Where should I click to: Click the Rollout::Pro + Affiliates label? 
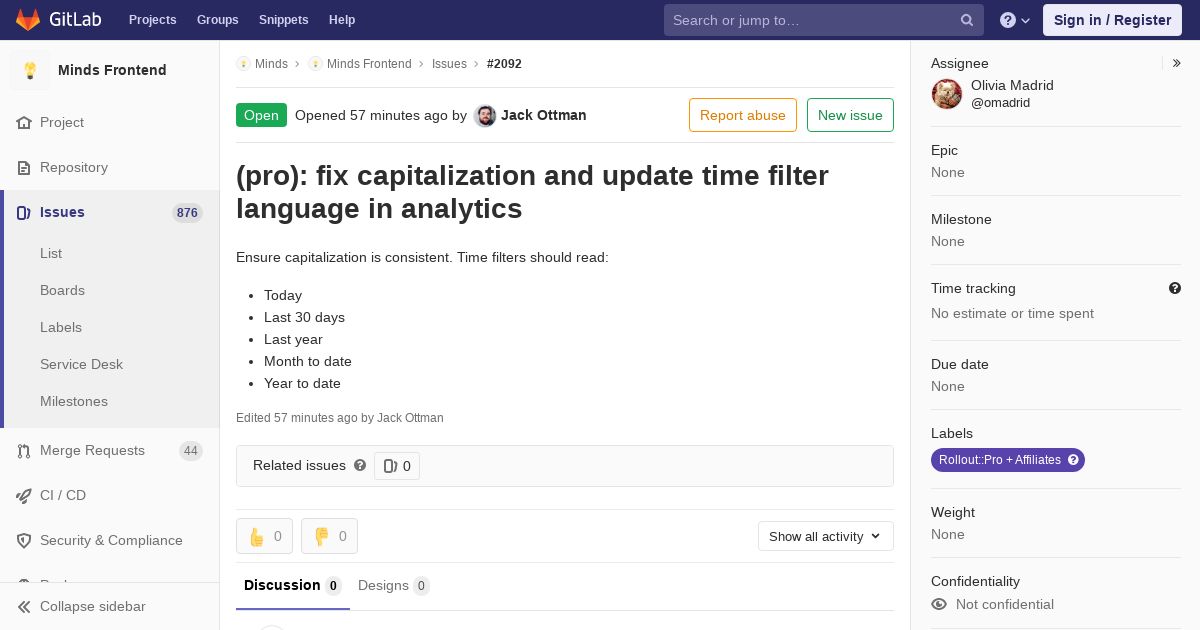coord(999,460)
